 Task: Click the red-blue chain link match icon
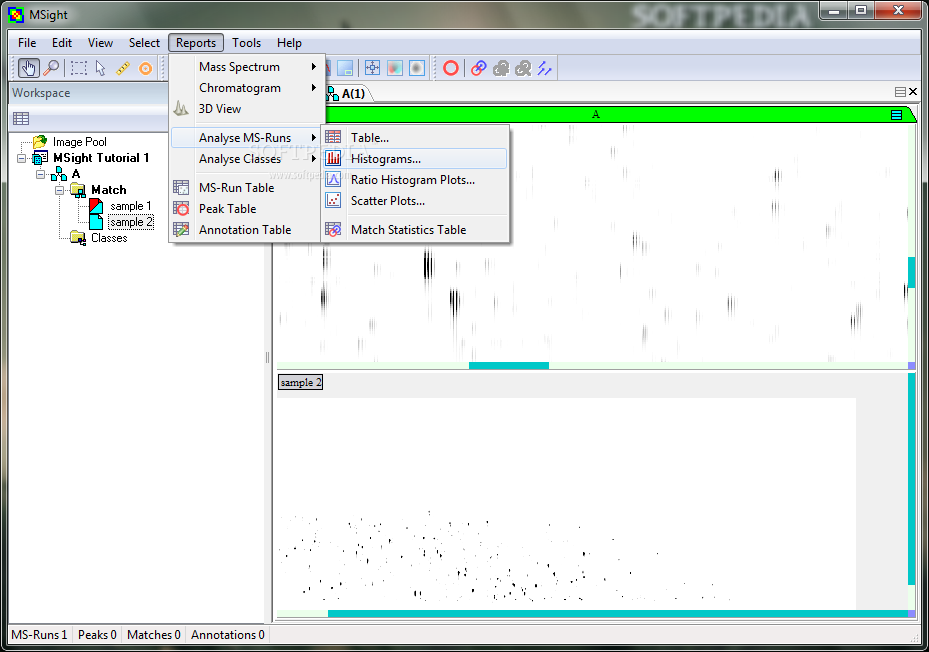479,68
